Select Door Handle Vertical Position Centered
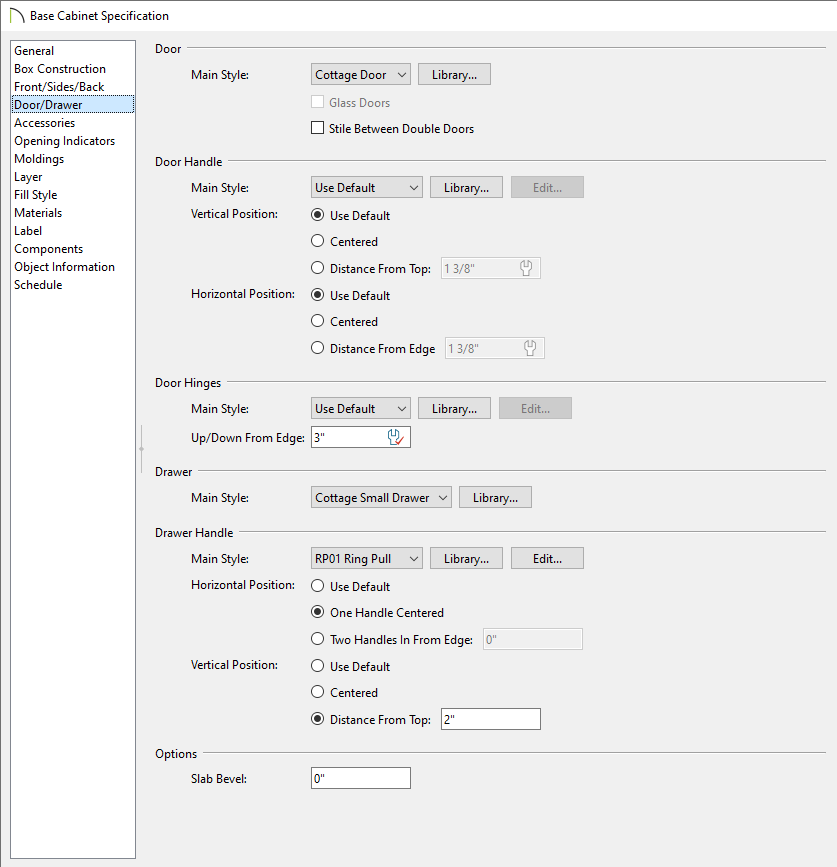 click(317, 241)
